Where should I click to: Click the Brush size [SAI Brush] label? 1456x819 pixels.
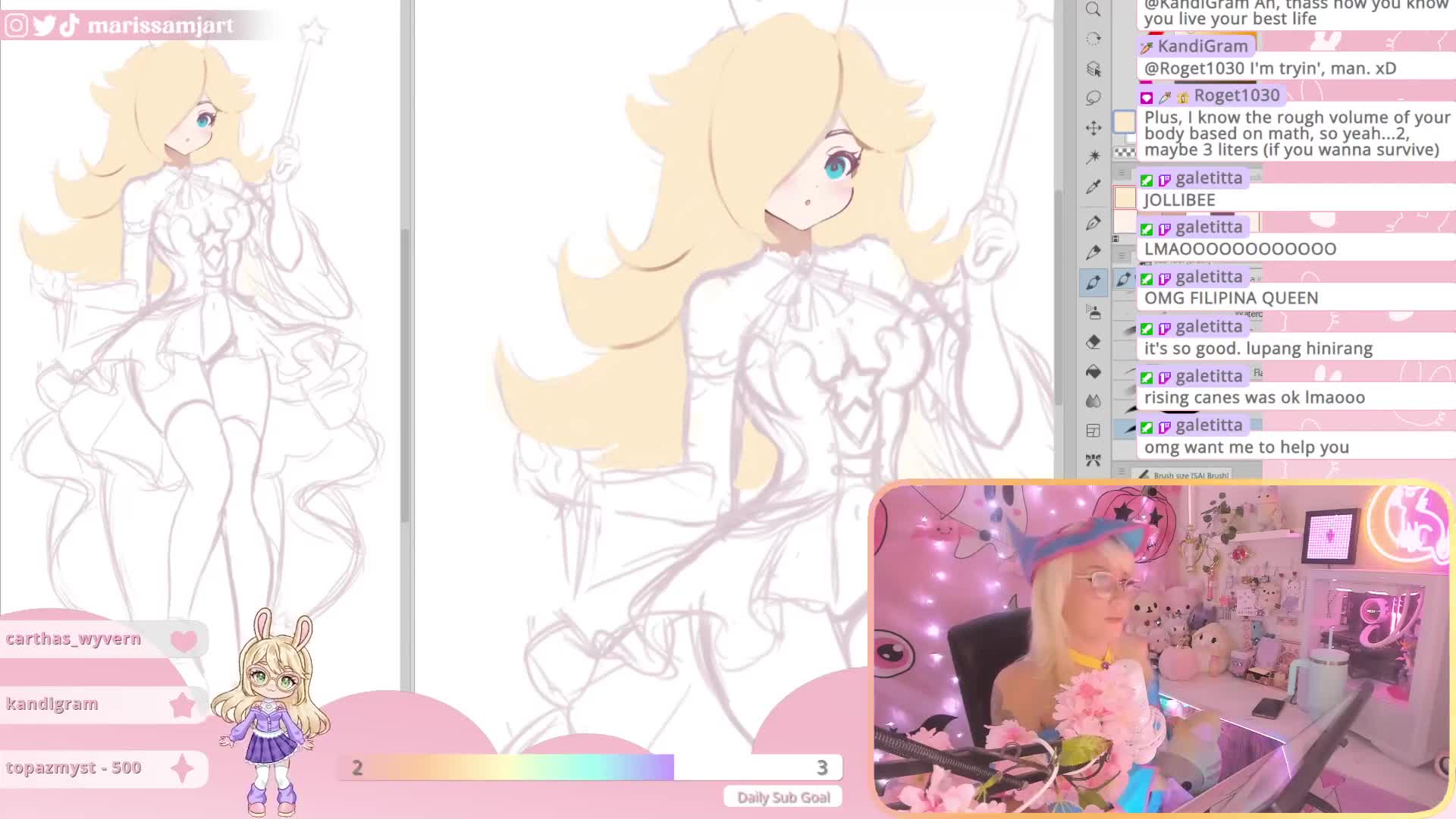click(1191, 475)
